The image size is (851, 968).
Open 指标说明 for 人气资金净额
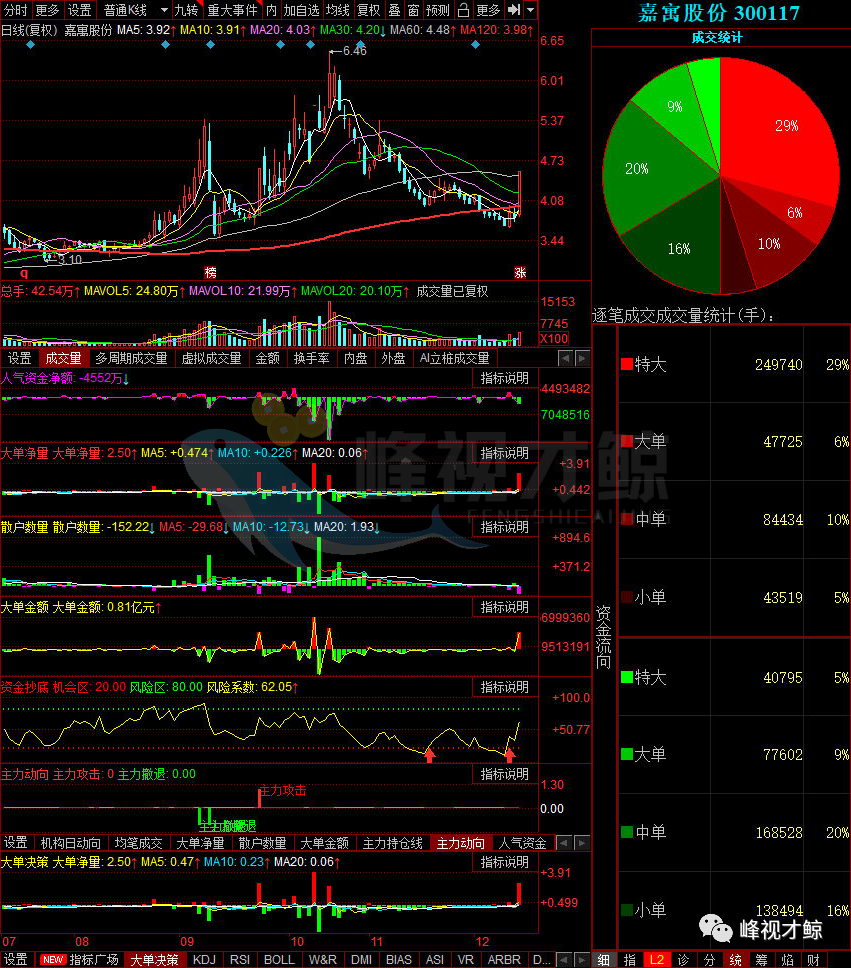505,378
